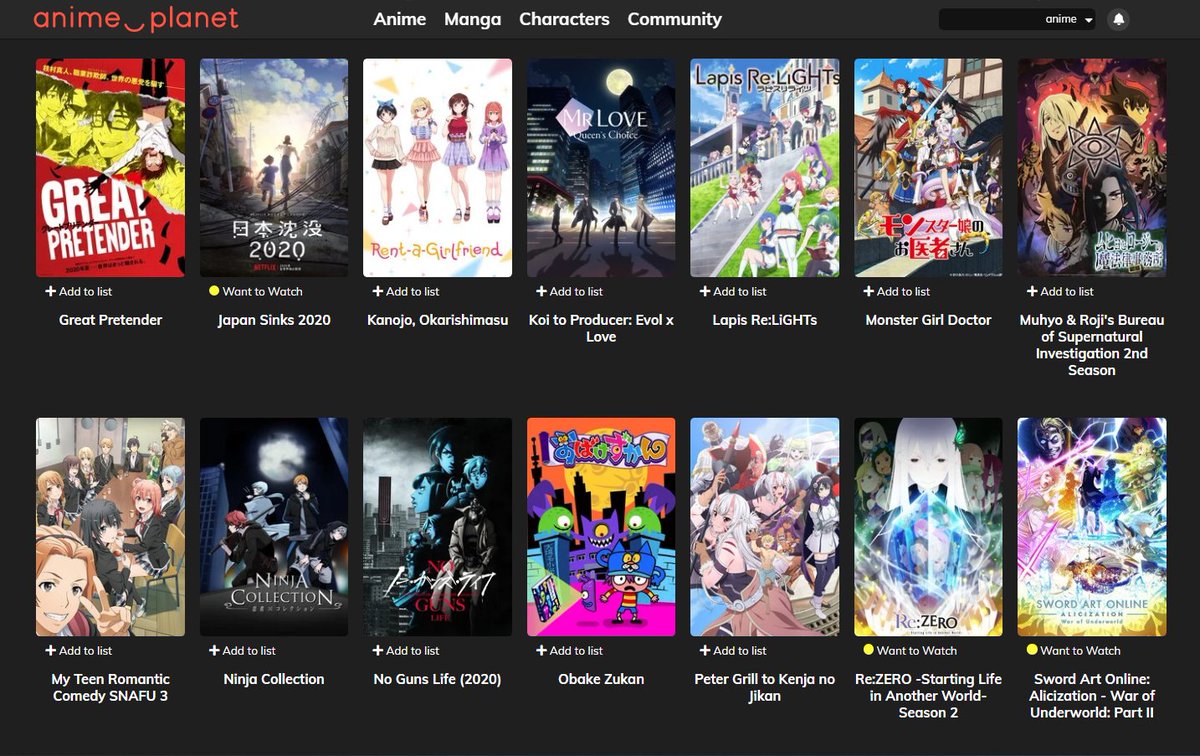The image size is (1200, 756).
Task: Open Mr Love Queen's Choice poster
Action: pos(601,168)
